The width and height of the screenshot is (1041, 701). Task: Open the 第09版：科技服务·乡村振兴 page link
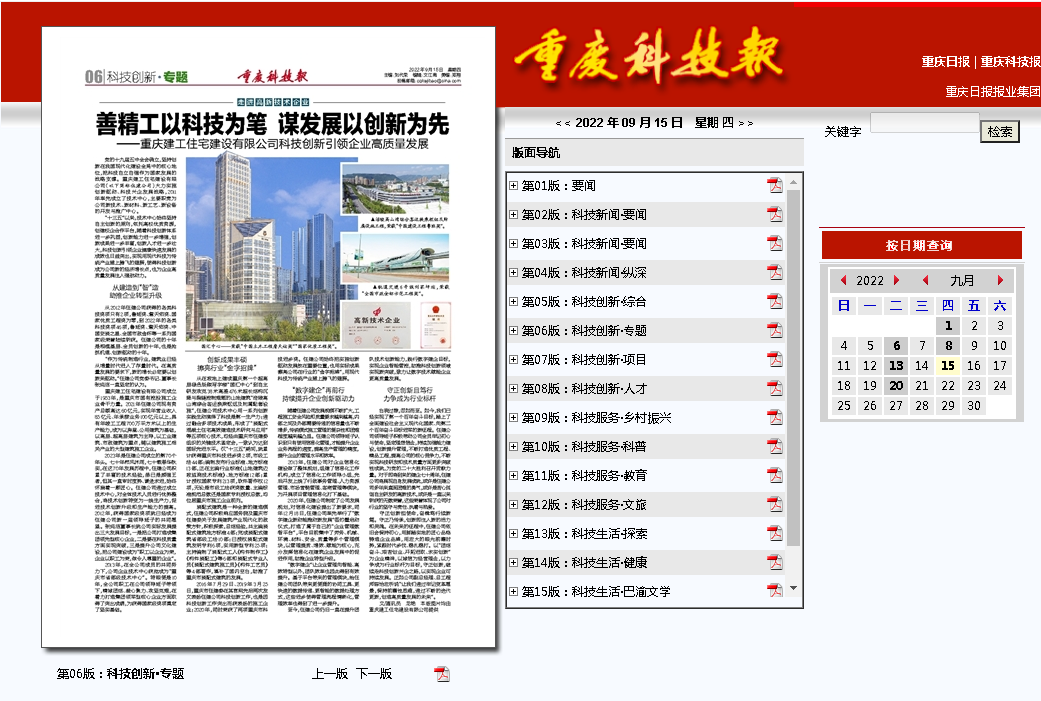pos(596,418)
